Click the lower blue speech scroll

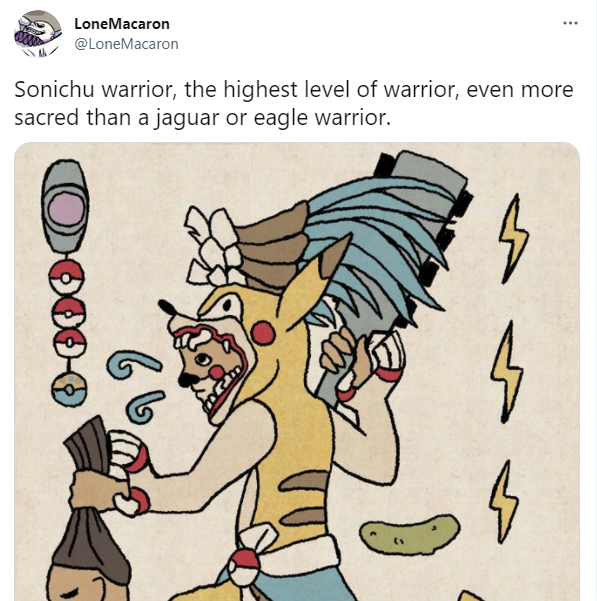pos(145,406)
